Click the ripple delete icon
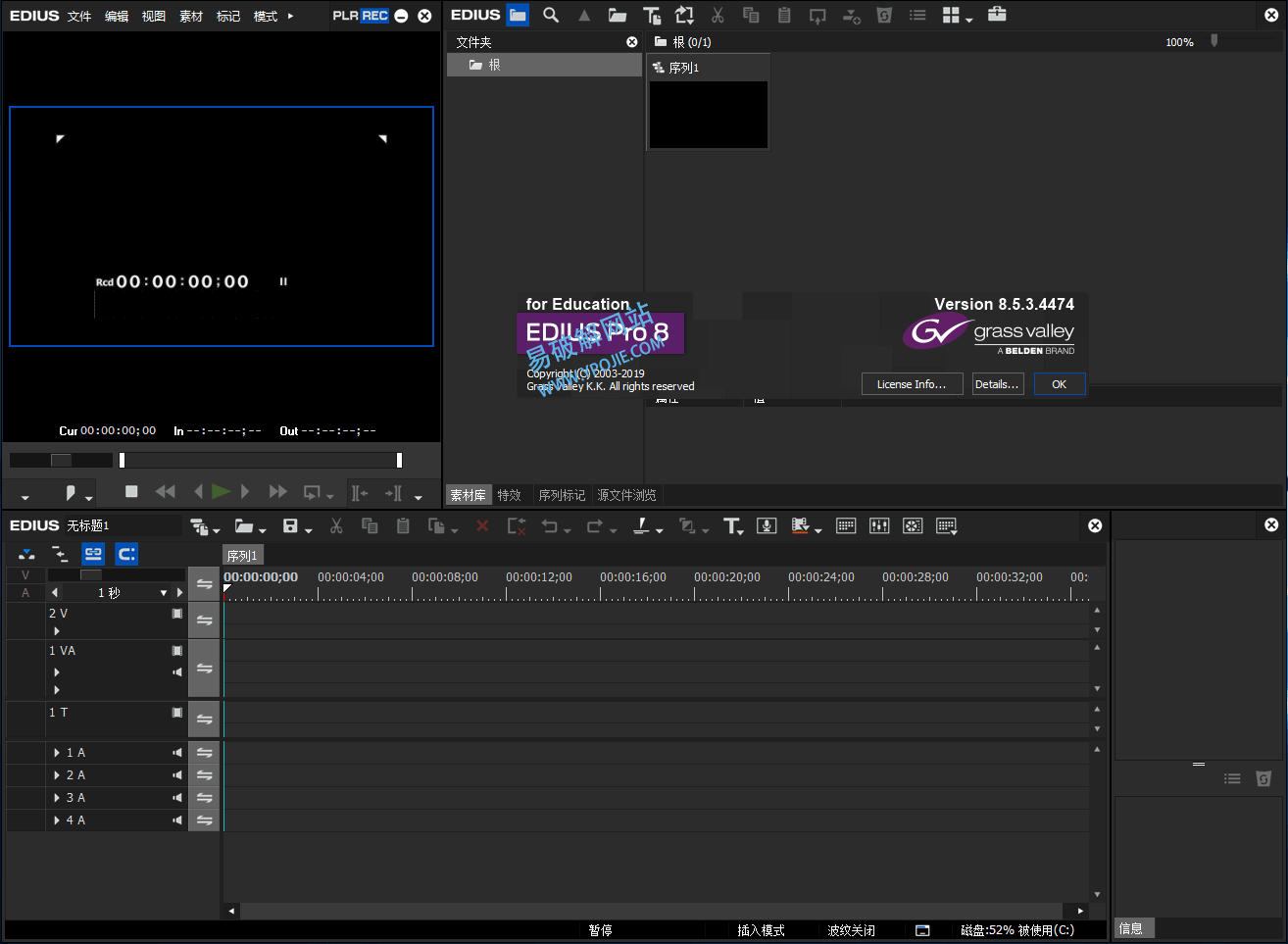 [x=517, y=526]
